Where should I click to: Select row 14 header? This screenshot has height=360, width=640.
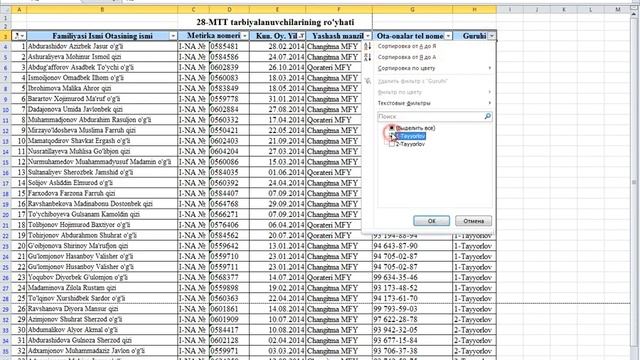[x=6, y=151]
